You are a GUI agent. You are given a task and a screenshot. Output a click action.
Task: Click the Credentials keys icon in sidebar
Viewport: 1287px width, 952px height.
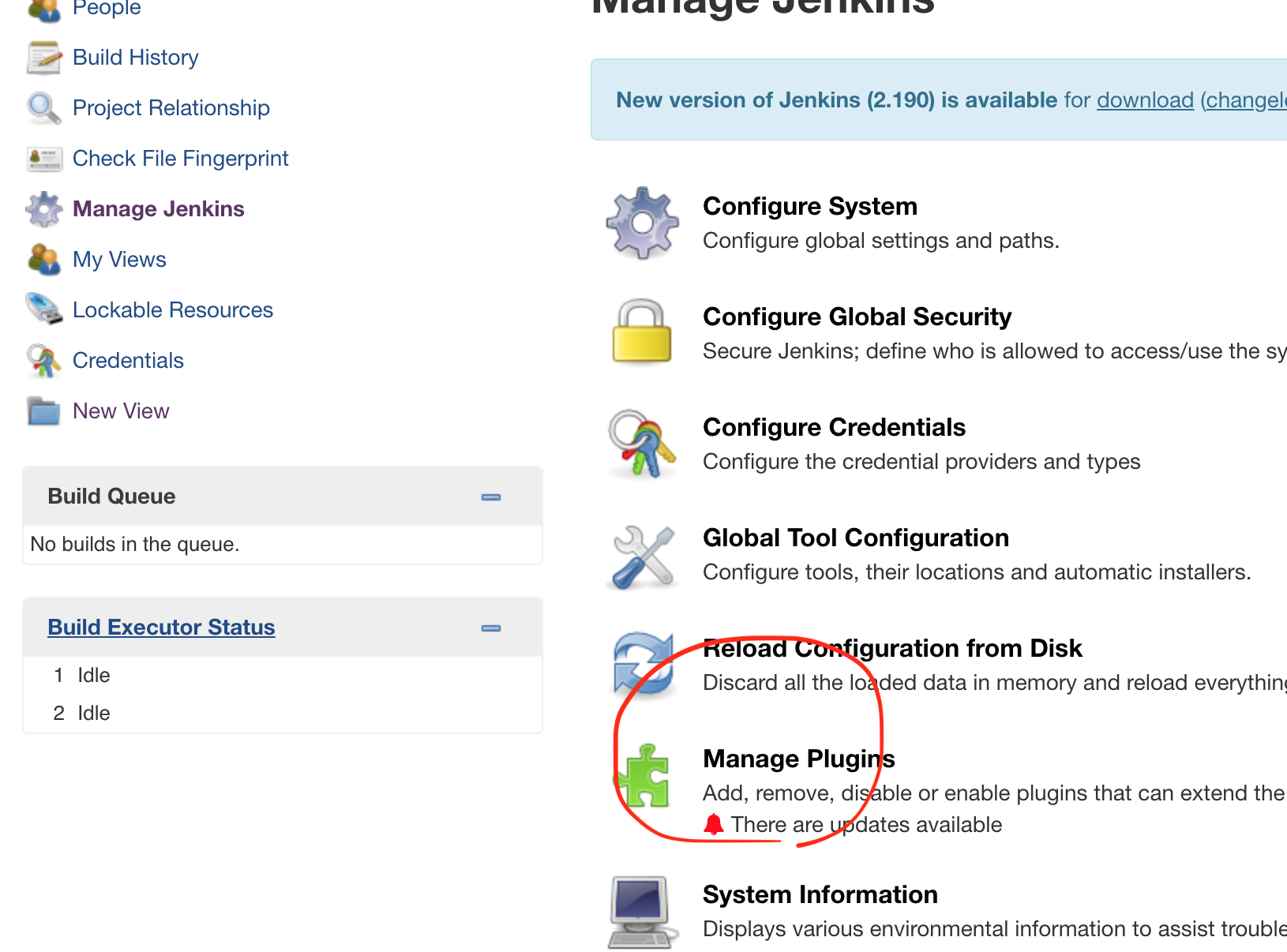point(44,361)
